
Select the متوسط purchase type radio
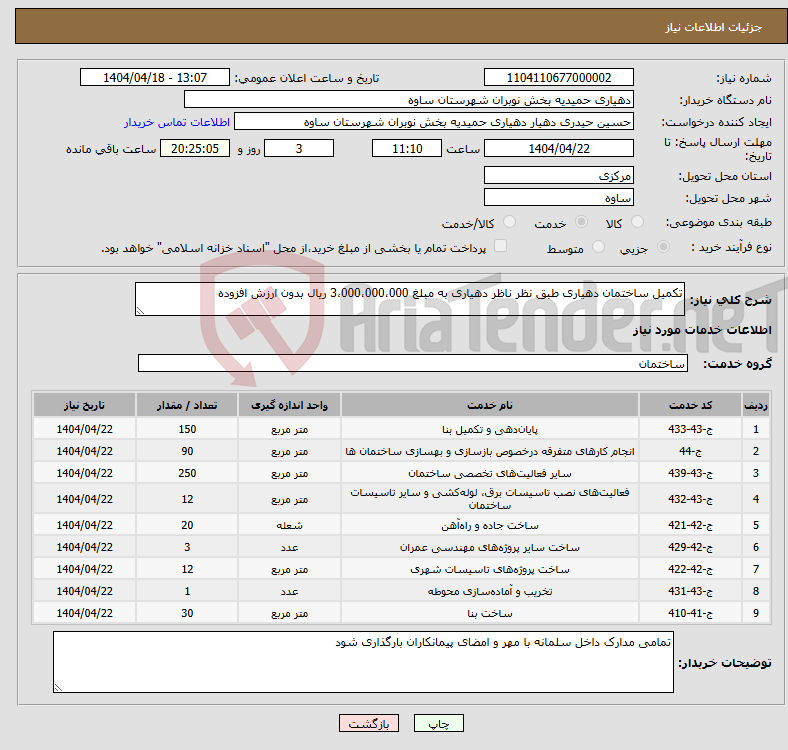tap(598, 247)
